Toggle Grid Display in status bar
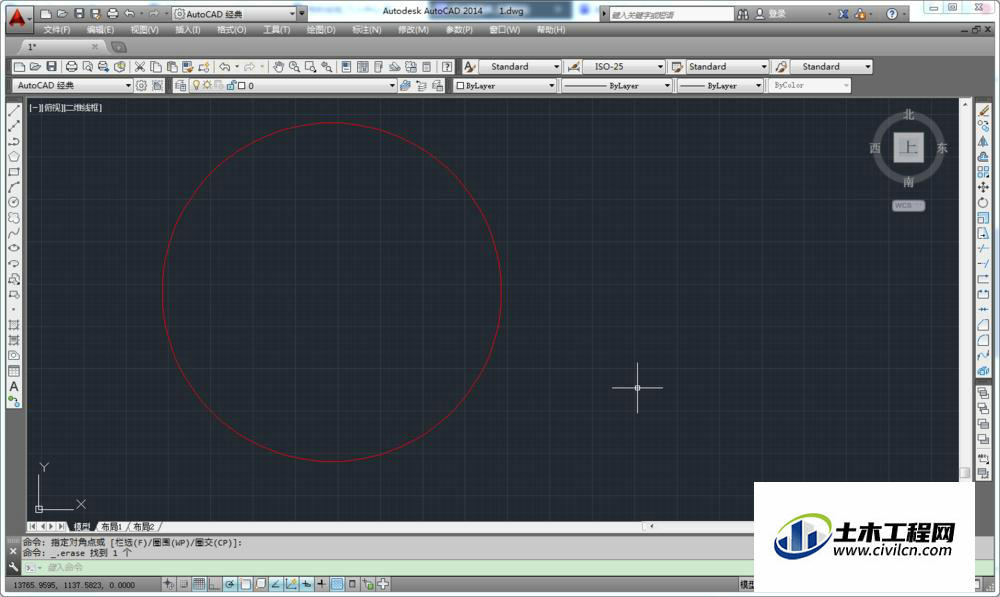This screenshot has width=1000, height=597. (199, 584)
